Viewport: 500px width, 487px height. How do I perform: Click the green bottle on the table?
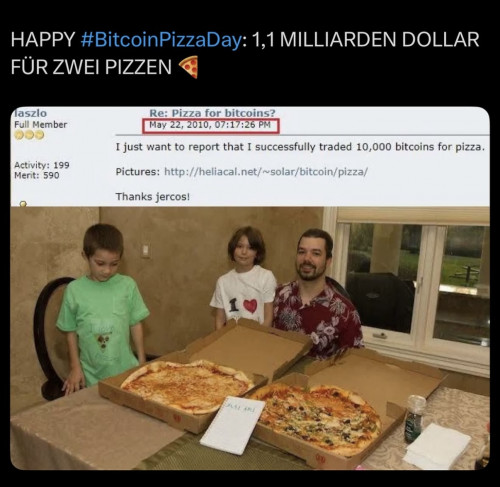coord(415,419)
